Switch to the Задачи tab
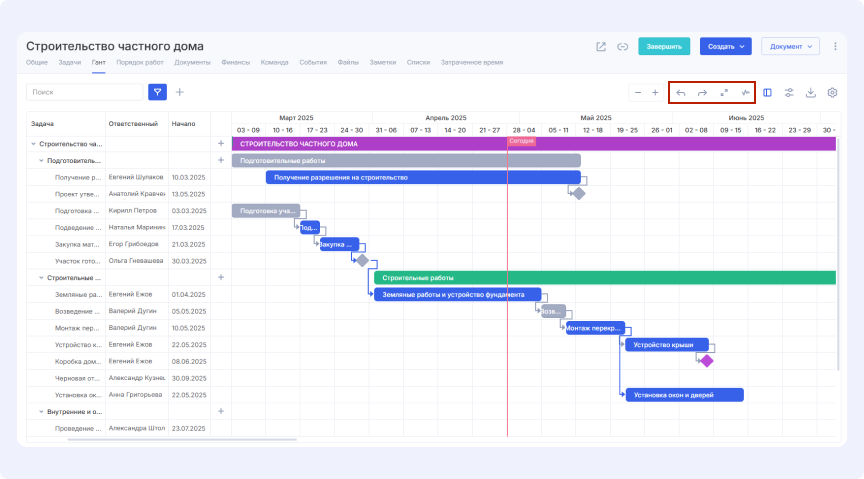Screen dimensions: 864x479 tap(69, 62)
